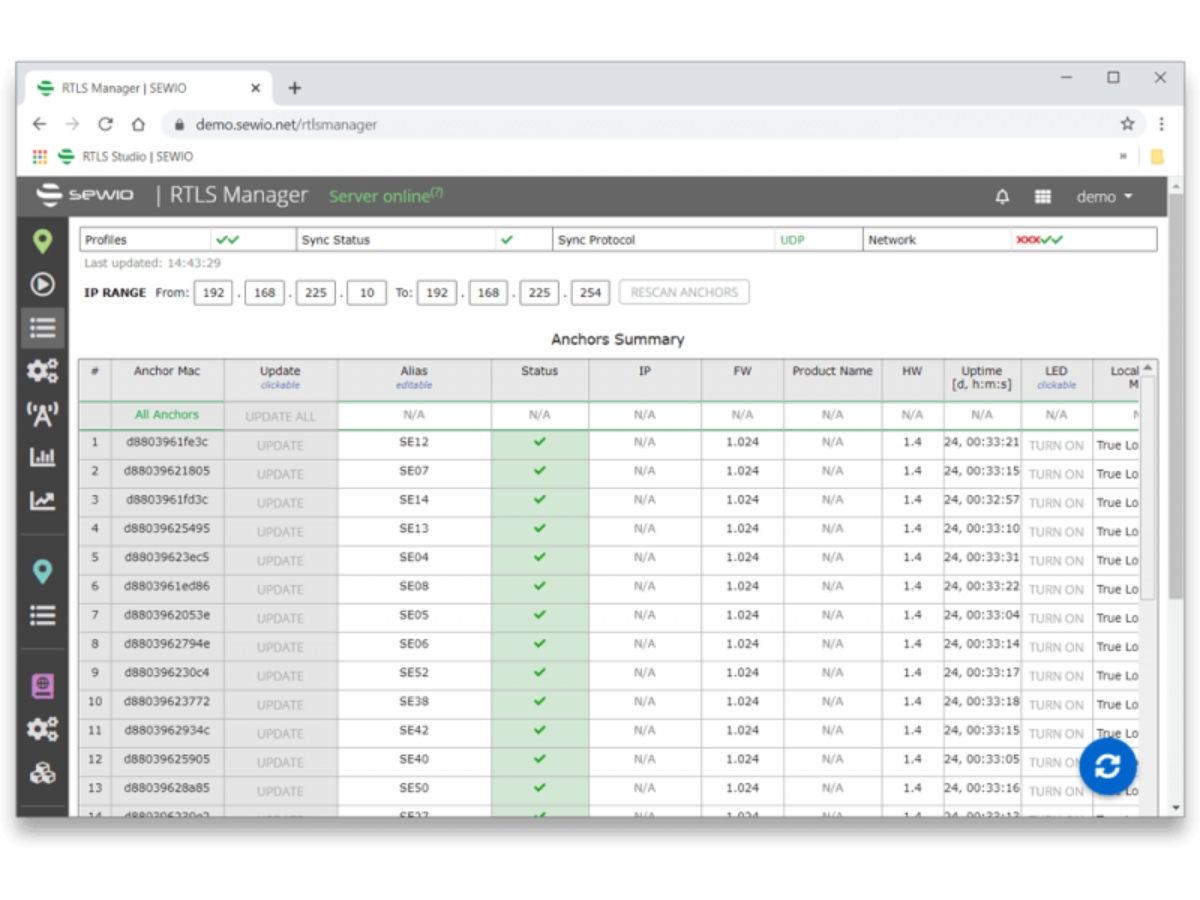
Task: Open a new browser tab
Action: [x=294, y=88]
